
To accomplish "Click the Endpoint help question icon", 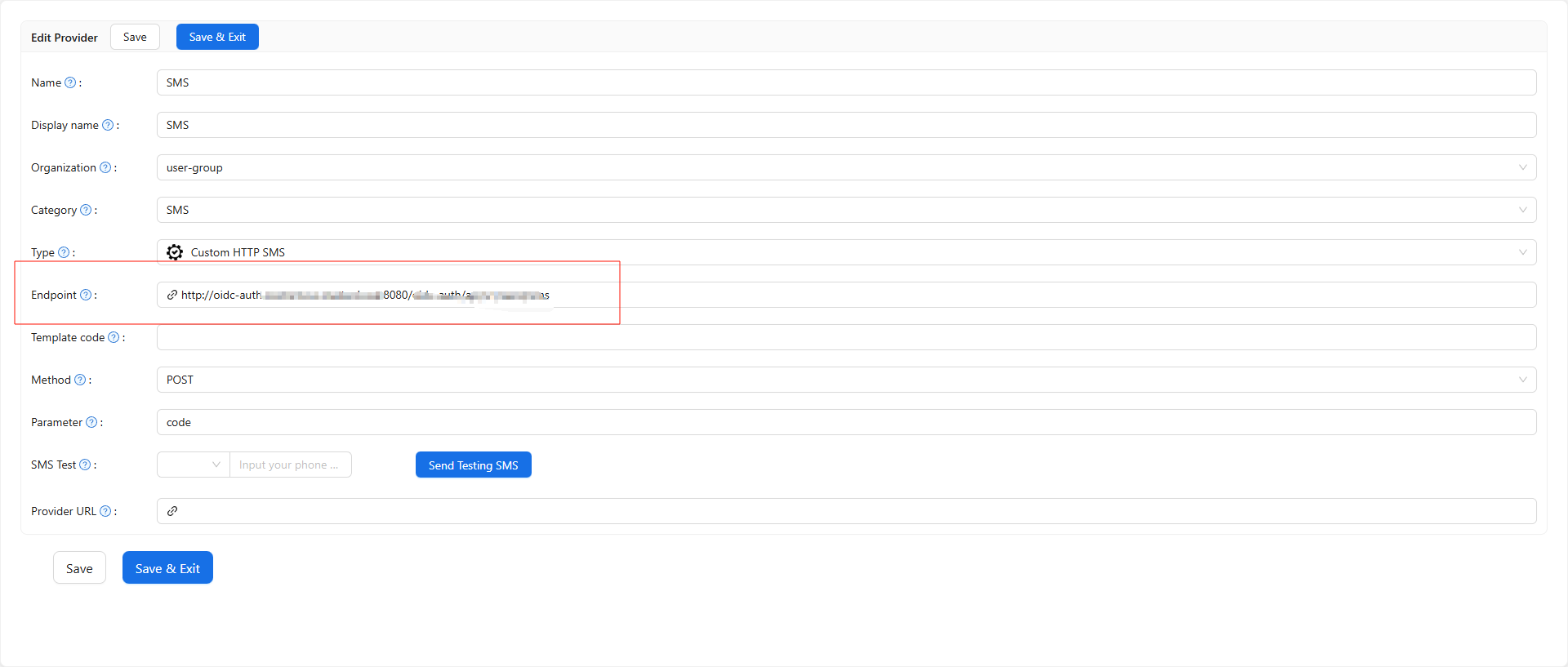I will [86, 295].
